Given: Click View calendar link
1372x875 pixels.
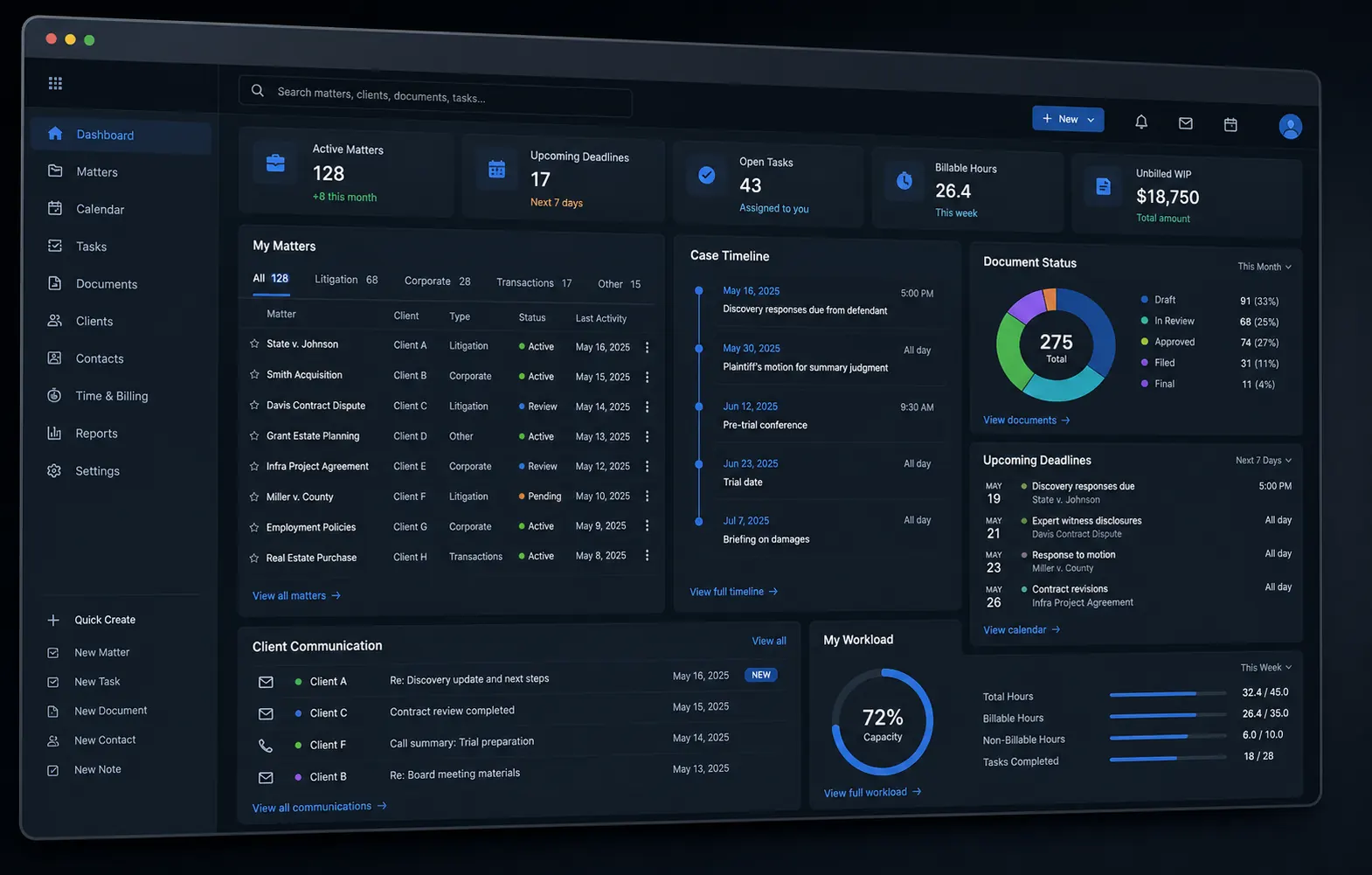Looking at the screenshot, I should 1022,629.
